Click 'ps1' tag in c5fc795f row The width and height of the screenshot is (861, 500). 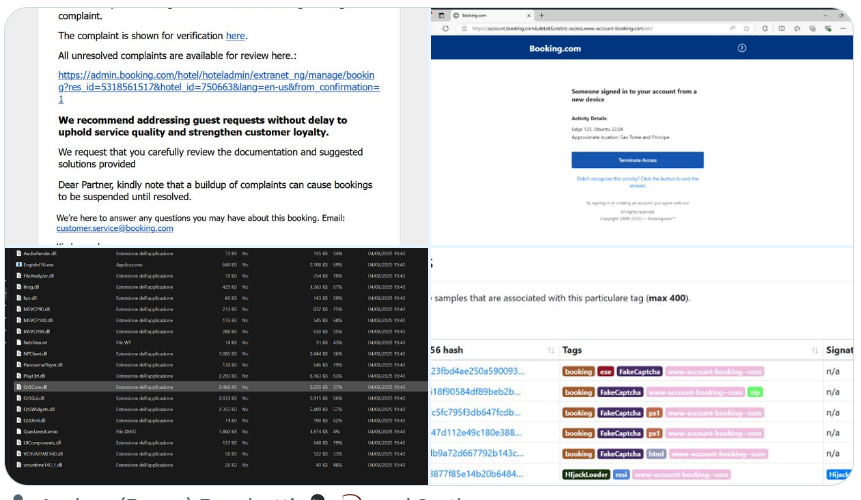click(654, 413)
